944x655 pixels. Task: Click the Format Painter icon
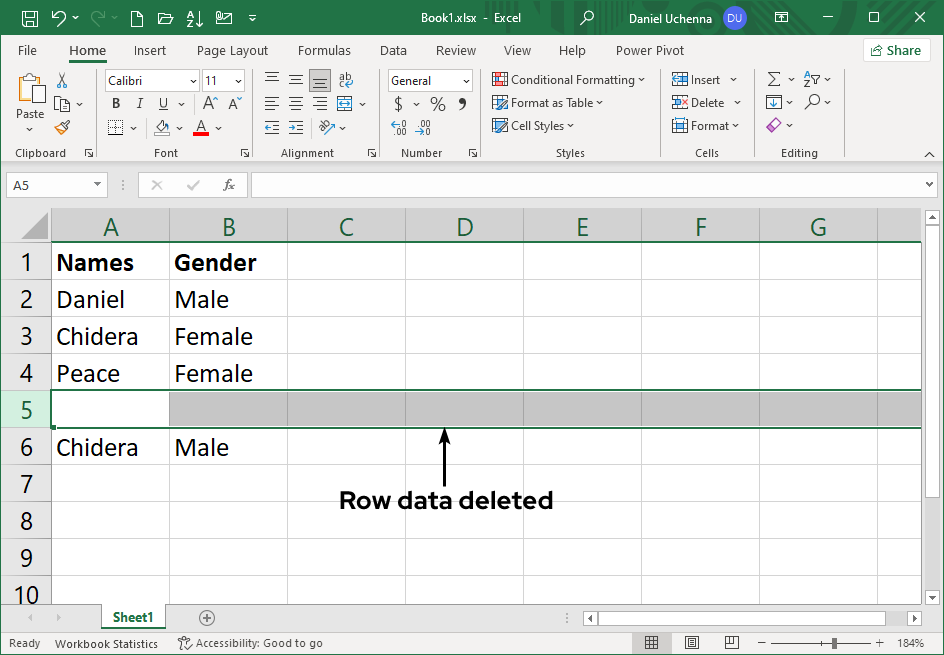[x=60, y=127]
